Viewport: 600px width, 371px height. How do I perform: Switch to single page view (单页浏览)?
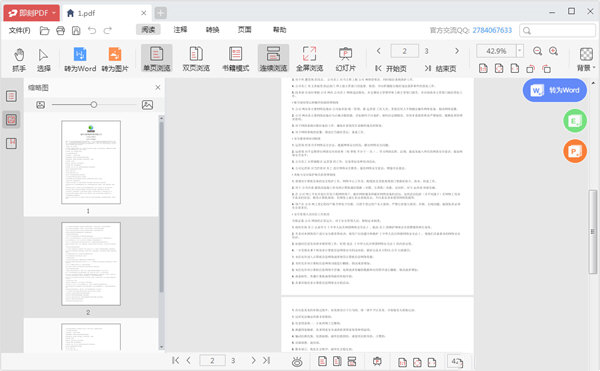point(157,59)
